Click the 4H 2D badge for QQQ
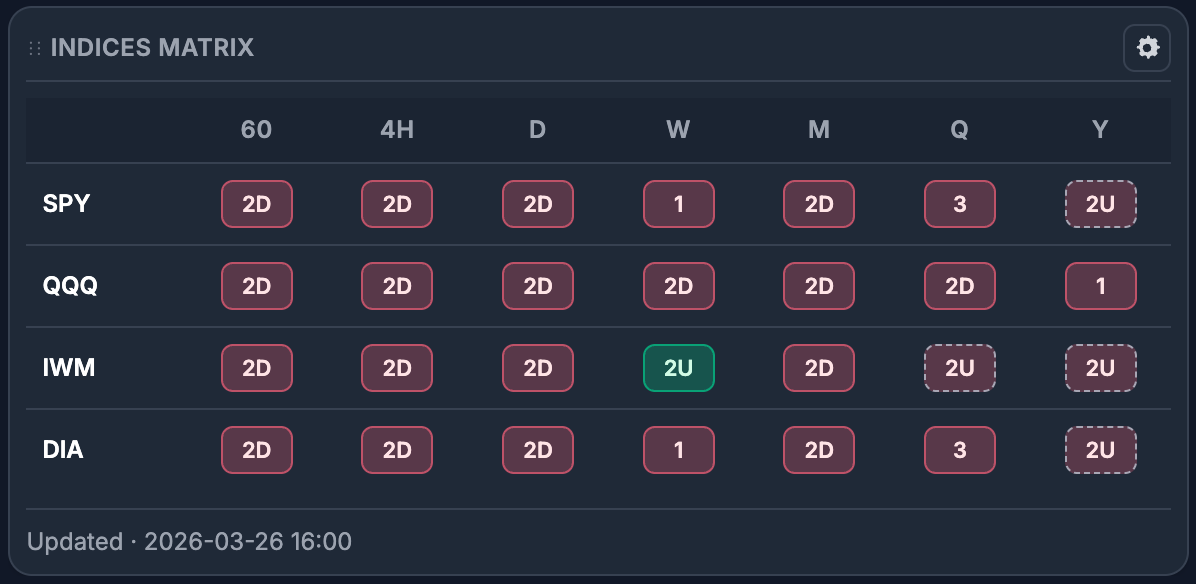Screen dimensions: 1196x584 (x=396, y=286)
